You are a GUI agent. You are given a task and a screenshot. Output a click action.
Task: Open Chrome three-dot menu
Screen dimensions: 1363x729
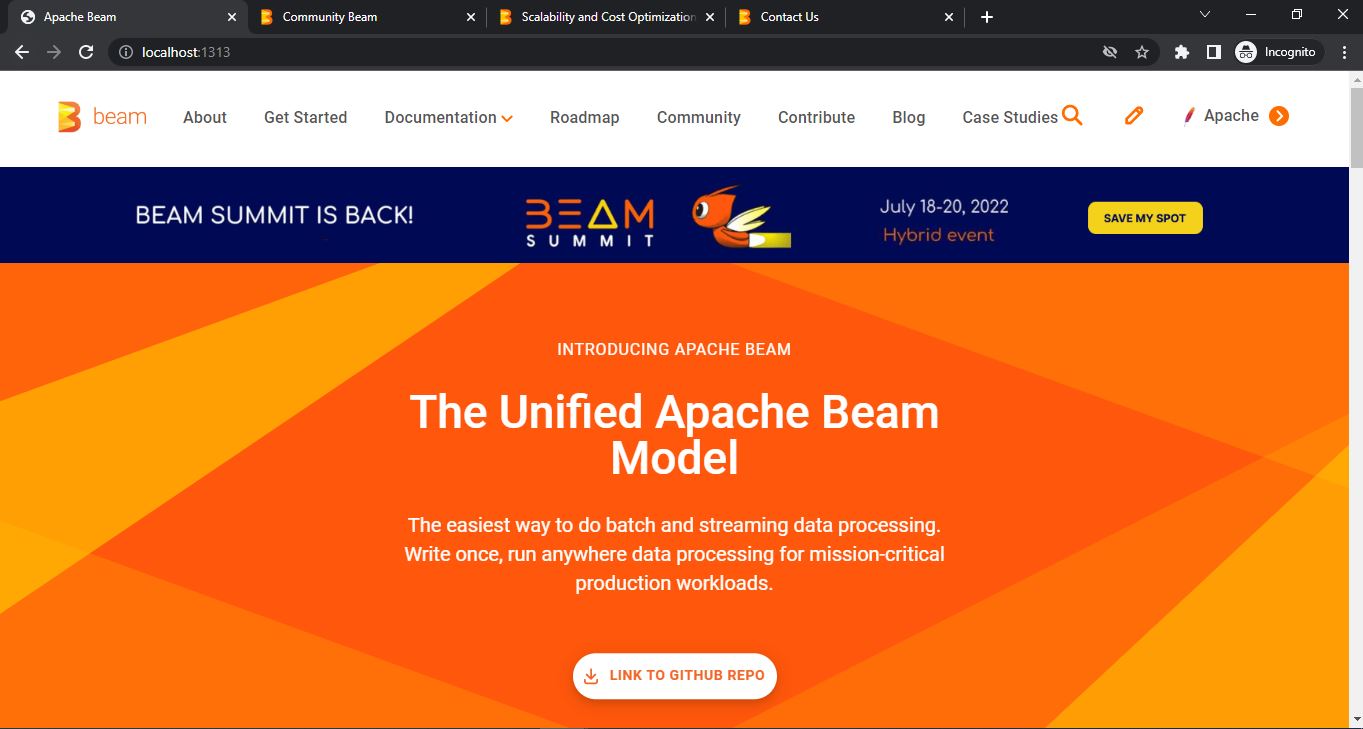pos(1345,52)
